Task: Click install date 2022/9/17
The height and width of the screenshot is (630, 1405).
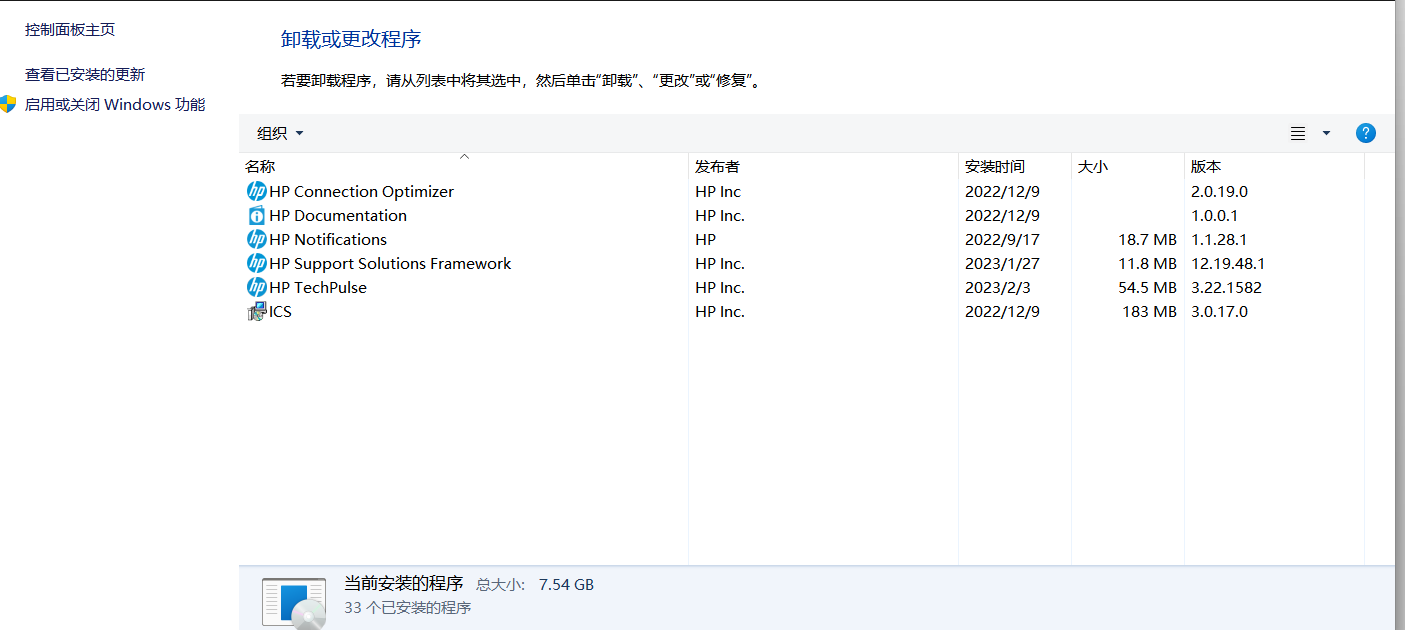Action: click(x=1002, y=239)
